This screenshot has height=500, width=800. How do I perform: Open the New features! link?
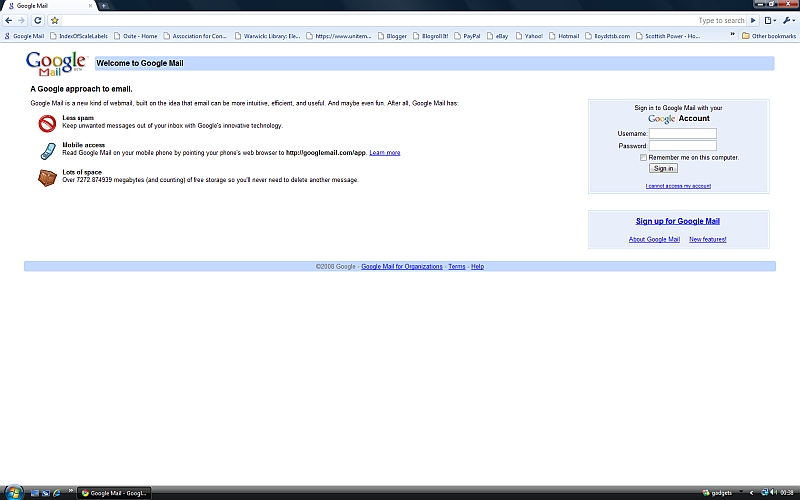pyautogui.click(x=708, y=239)
